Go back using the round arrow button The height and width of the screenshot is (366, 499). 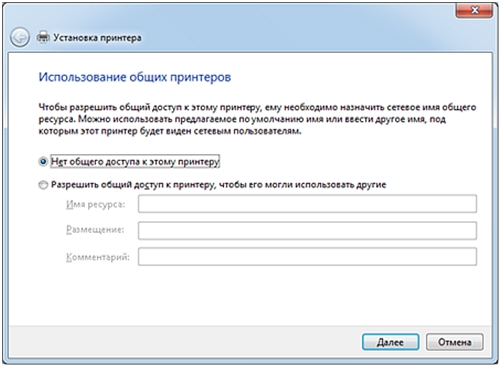click(x=20, y=37)
